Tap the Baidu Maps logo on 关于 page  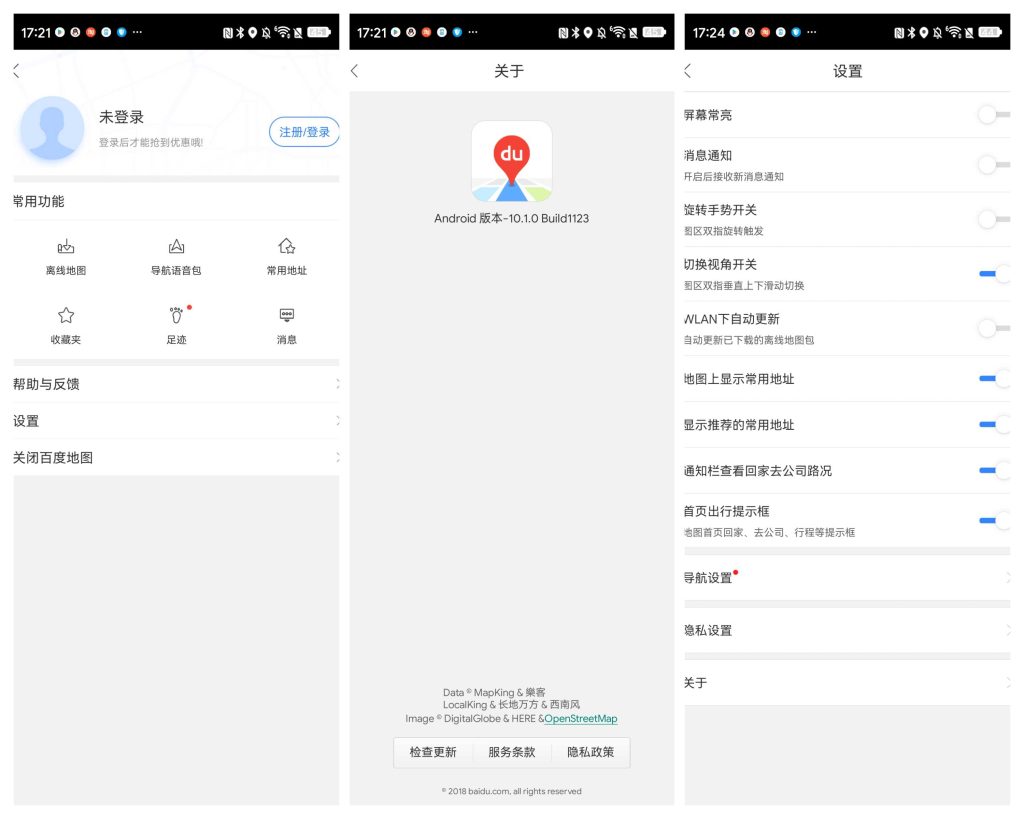(x=511, y=162)
